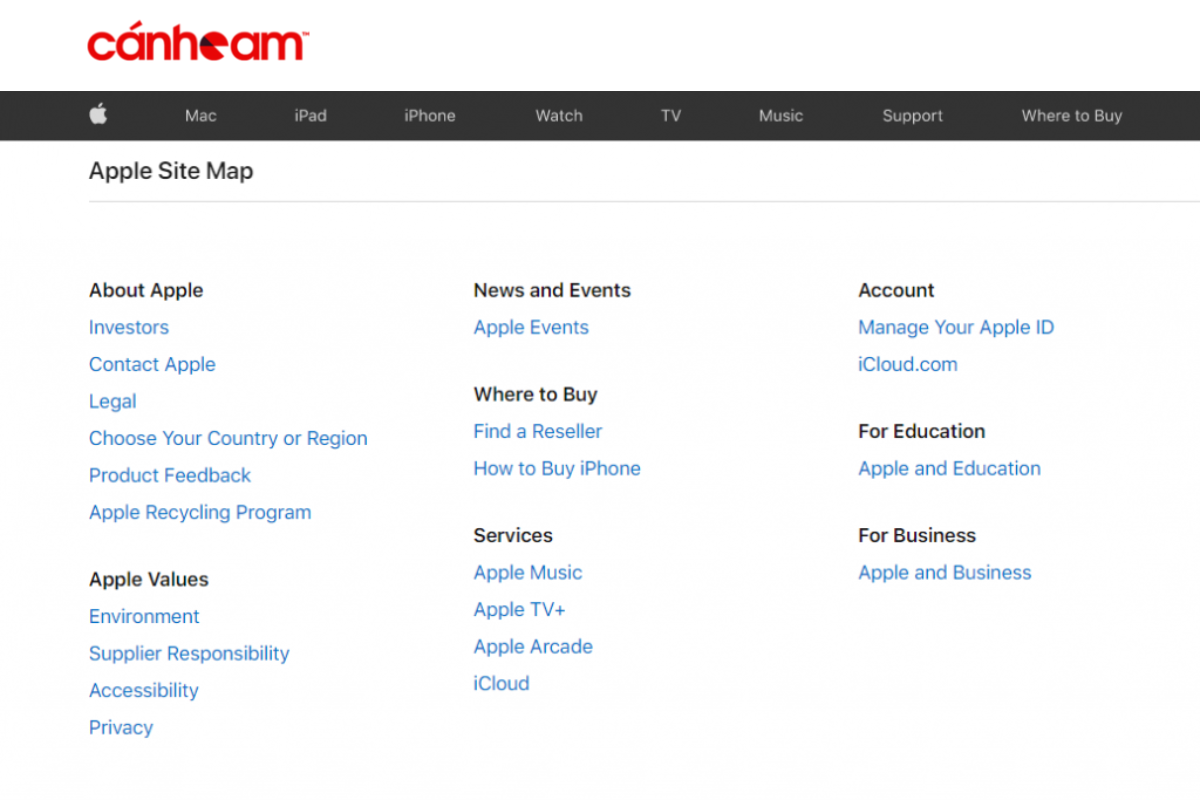Go to Support in the nav bar
The image size is (1200, 800).
(912, 116)
